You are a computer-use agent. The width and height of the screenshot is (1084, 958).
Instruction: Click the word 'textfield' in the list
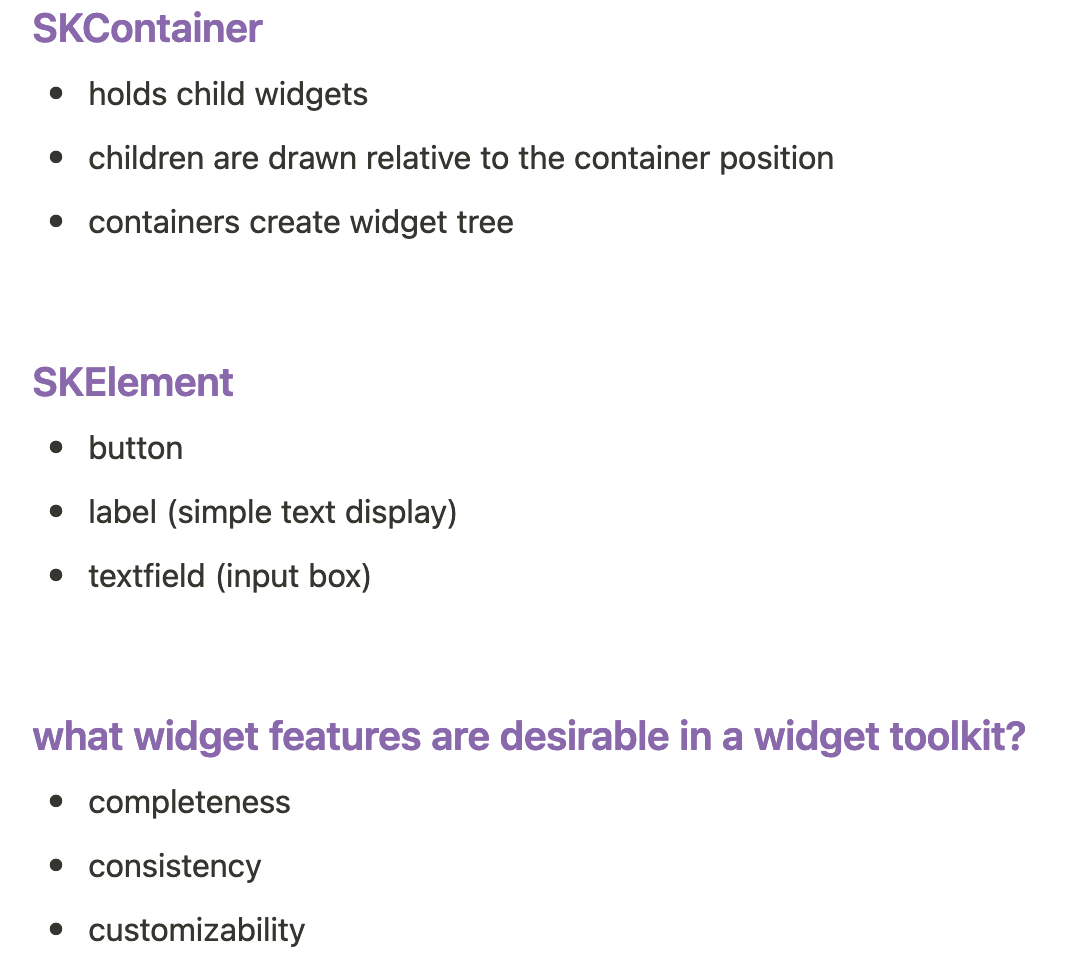coord(147,576)
